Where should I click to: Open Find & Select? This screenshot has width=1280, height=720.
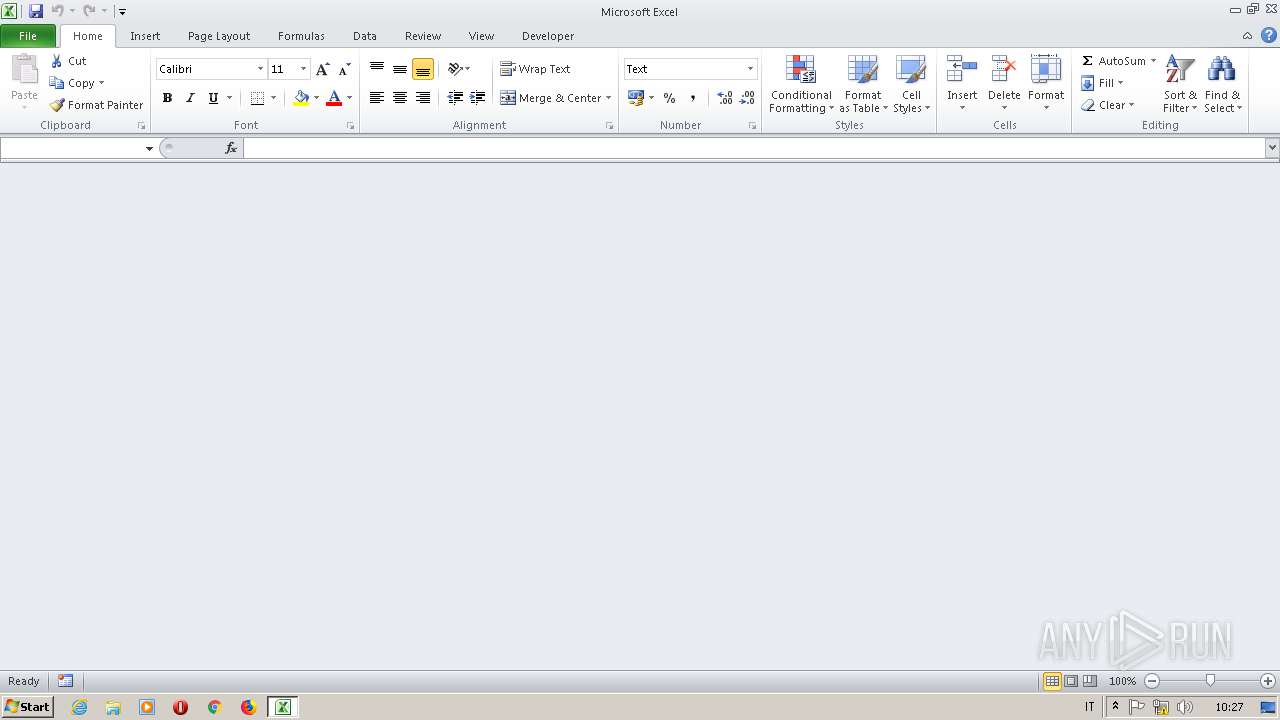(x=1222, y=85)
